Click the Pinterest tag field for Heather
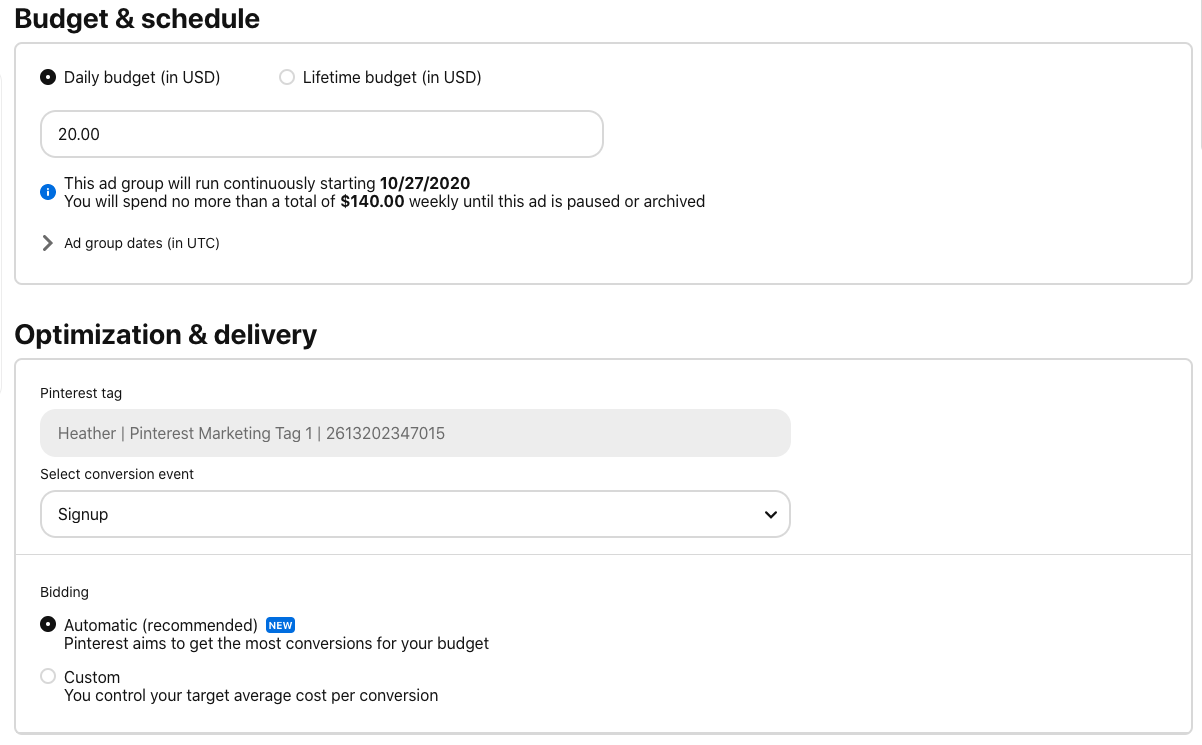 coord(415,432)
